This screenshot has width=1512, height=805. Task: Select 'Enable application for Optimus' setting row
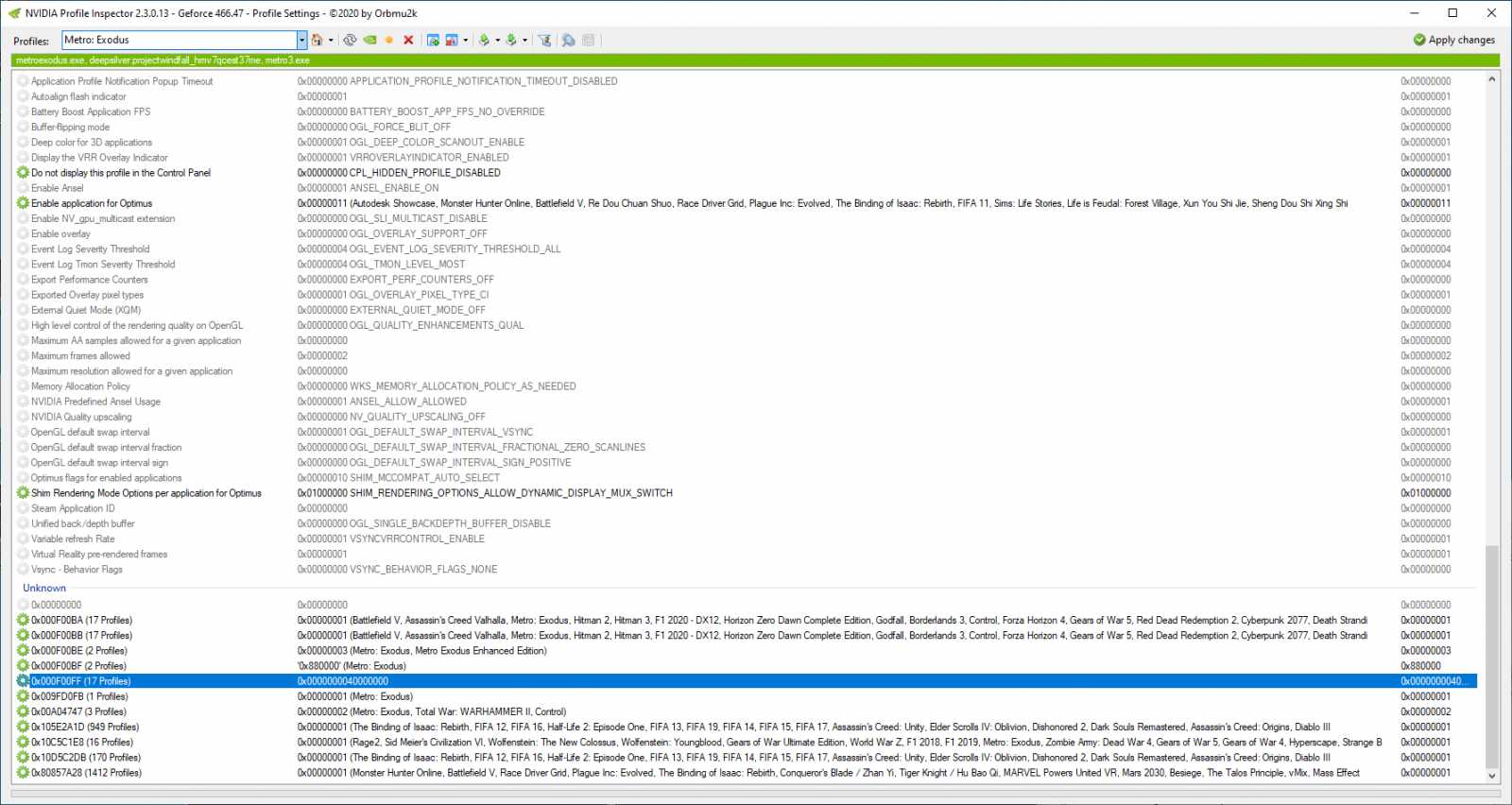click(747, 203)
